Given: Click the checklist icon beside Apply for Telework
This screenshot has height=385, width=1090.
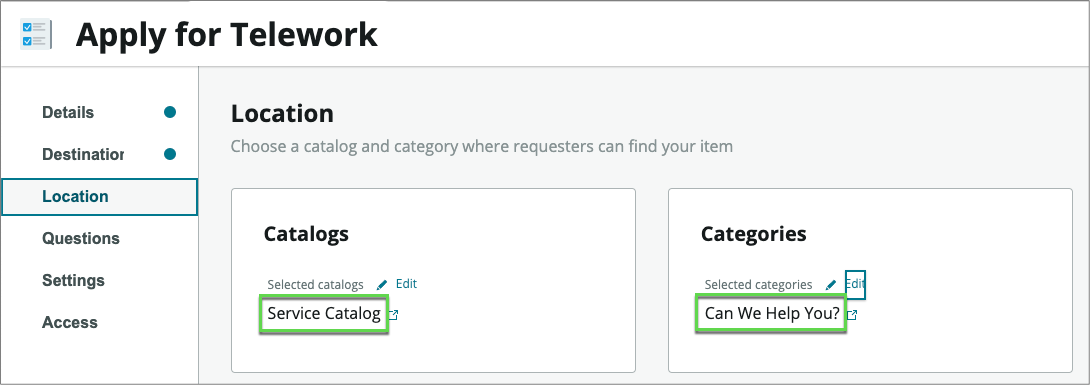Looking at the screenshot, I should click(x=36, y=35).
